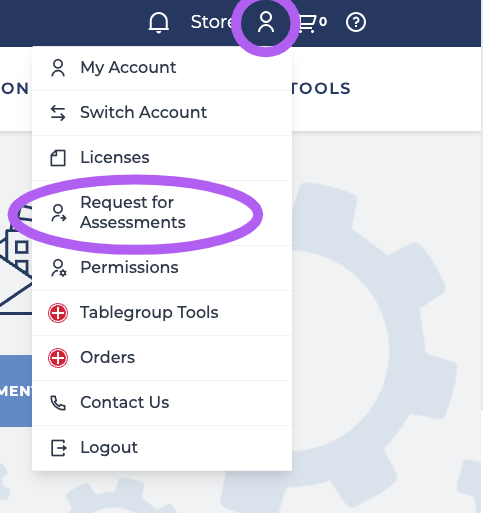This screenshot has height=513, width=483.
Task: Click the phone icon beside Contact Us
Action: [x=58, y=403]
